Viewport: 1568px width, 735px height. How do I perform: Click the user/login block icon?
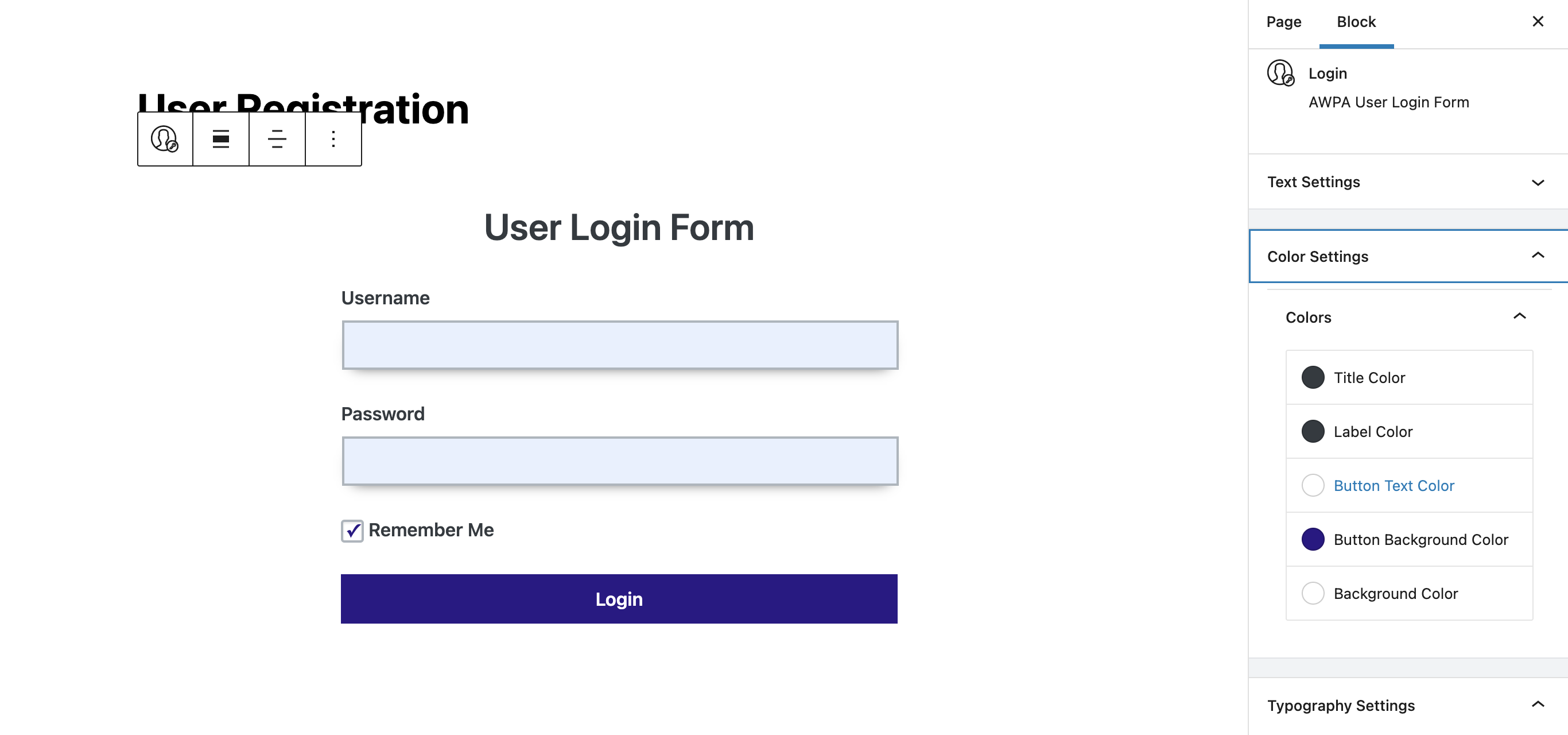(164, 138)
